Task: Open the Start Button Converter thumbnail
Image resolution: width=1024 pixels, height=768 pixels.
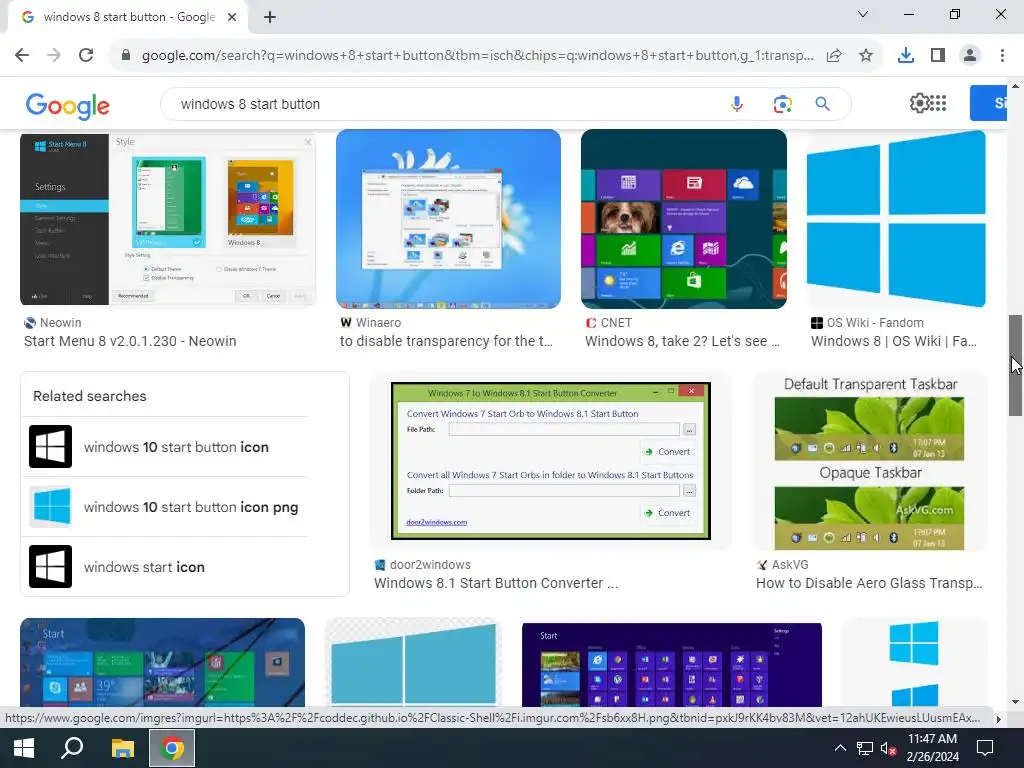Action: [551, 461]
